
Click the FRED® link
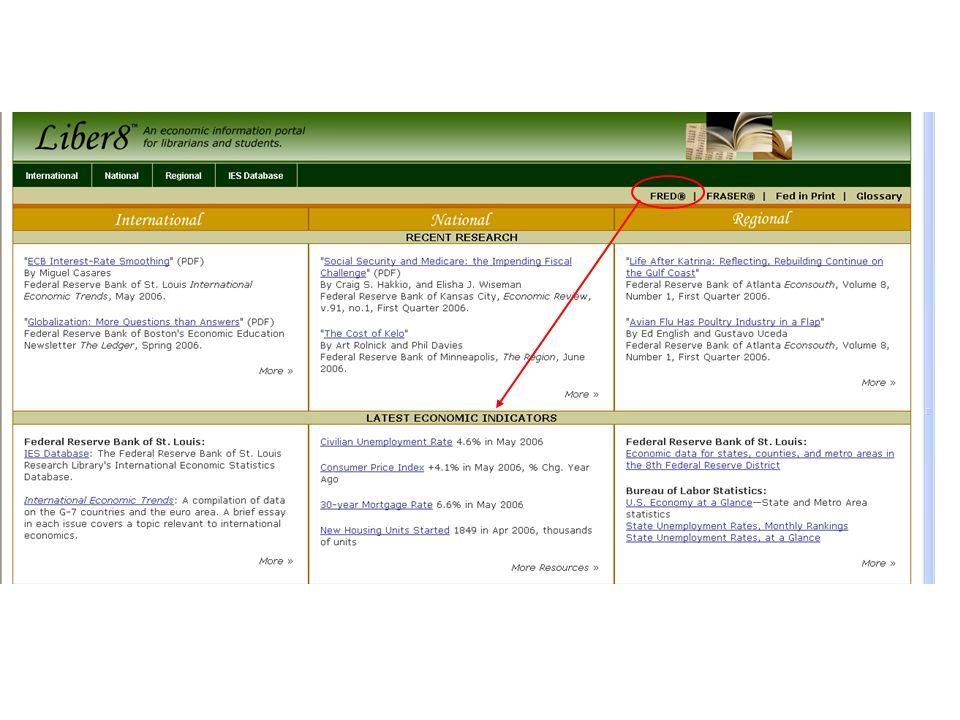[x=667, y=196]
